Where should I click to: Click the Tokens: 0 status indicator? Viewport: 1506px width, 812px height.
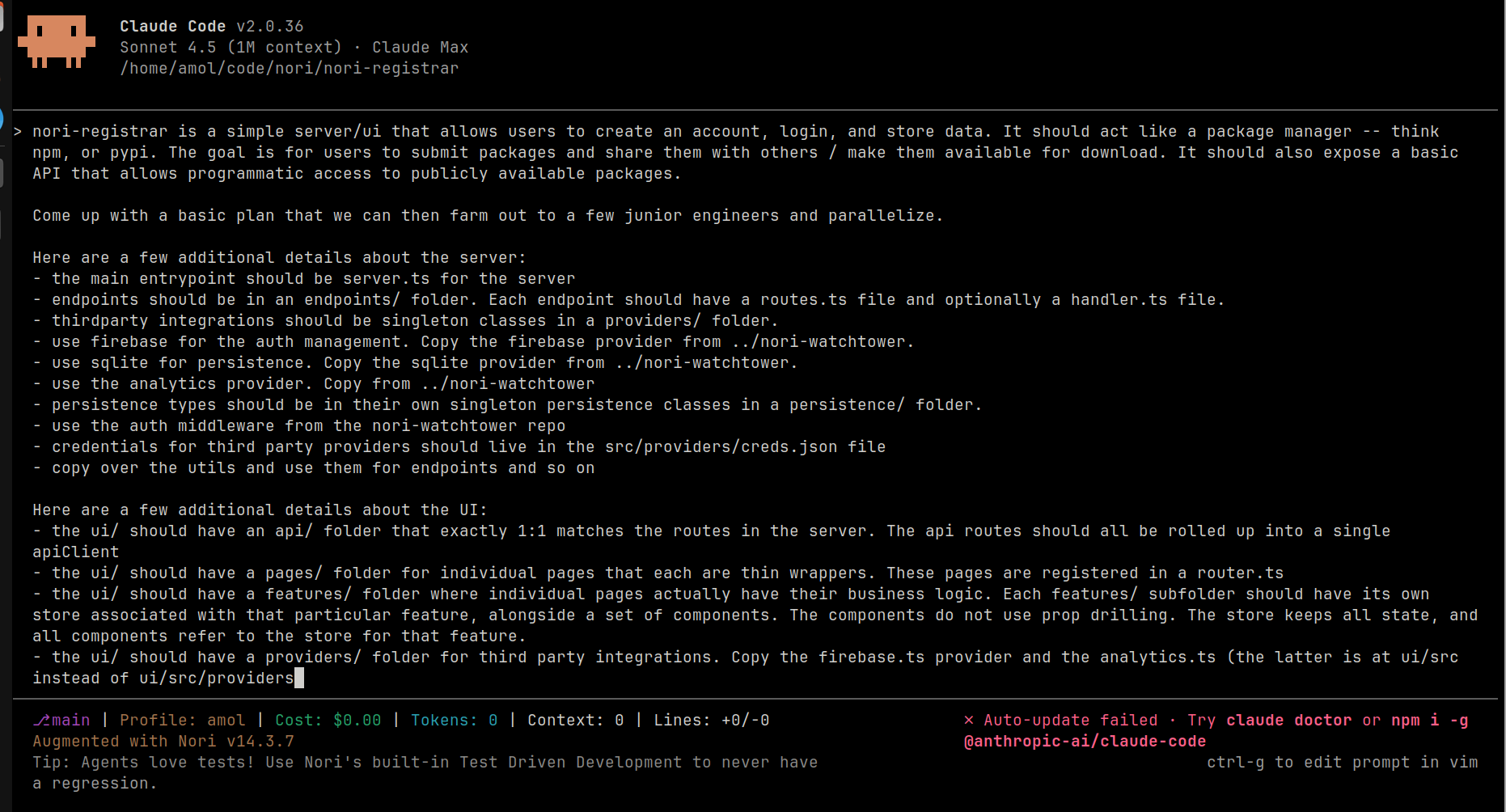tap(454, 721)
